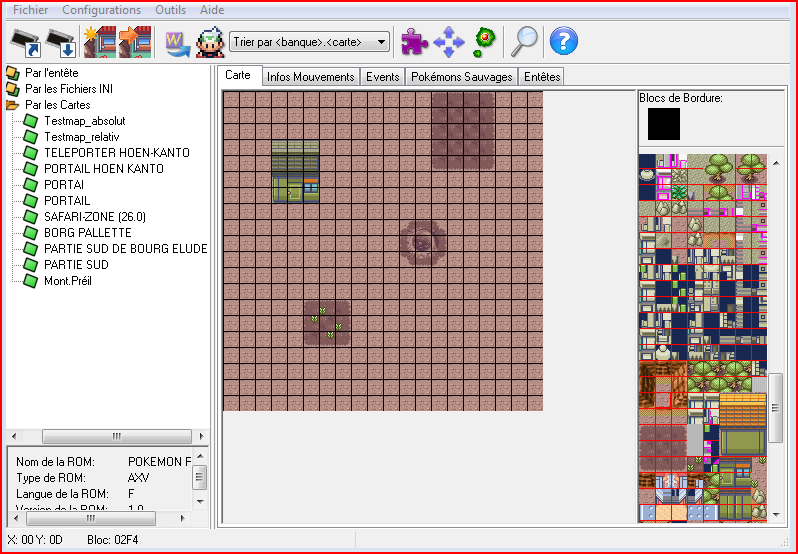This screenshot has height=554, width=798.
Task: Click the dark dirt patch at the top of the map
Action: pos(463,131)
